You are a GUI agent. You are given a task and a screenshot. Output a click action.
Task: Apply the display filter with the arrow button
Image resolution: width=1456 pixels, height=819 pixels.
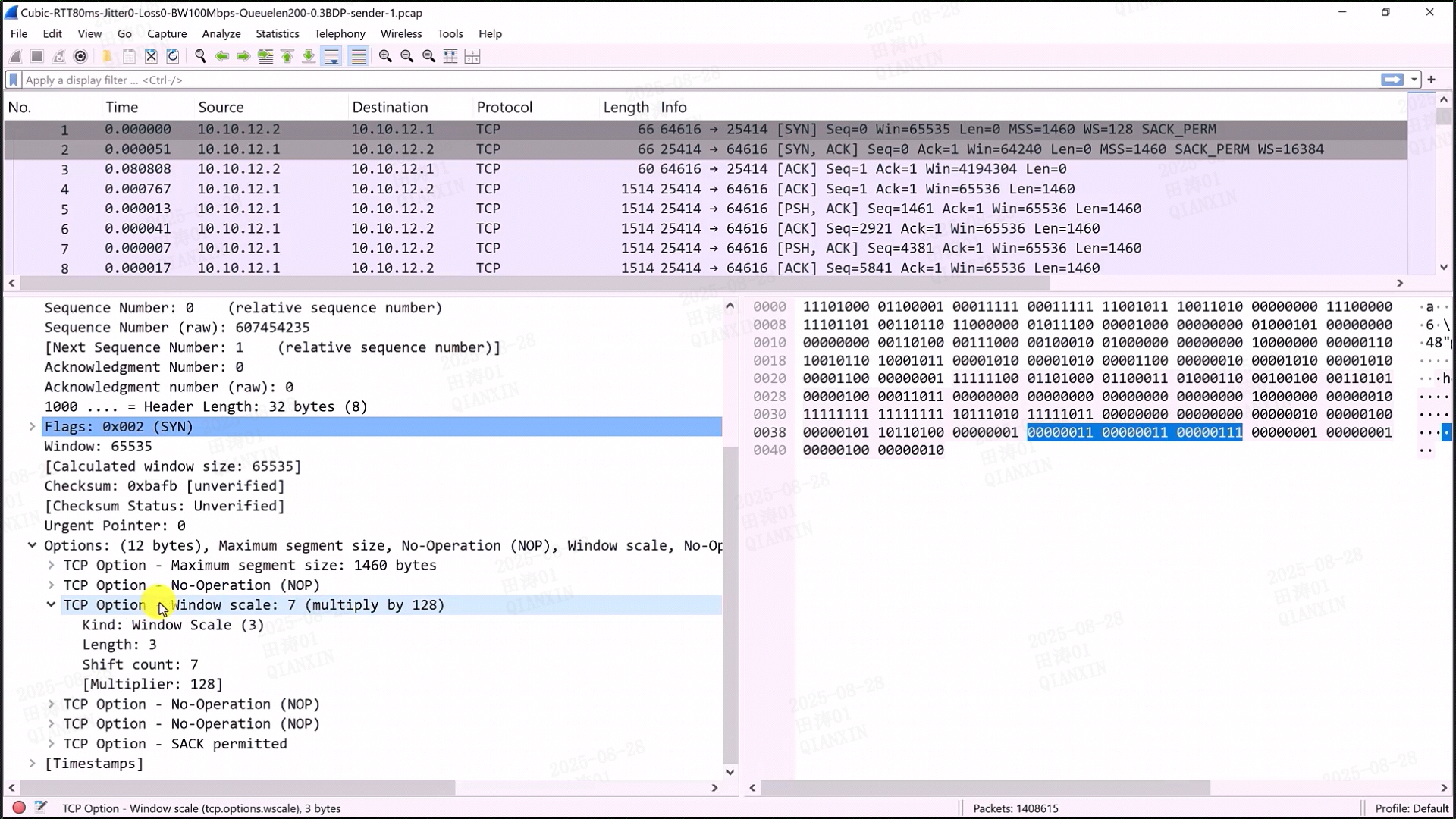tap(1392, 80)
